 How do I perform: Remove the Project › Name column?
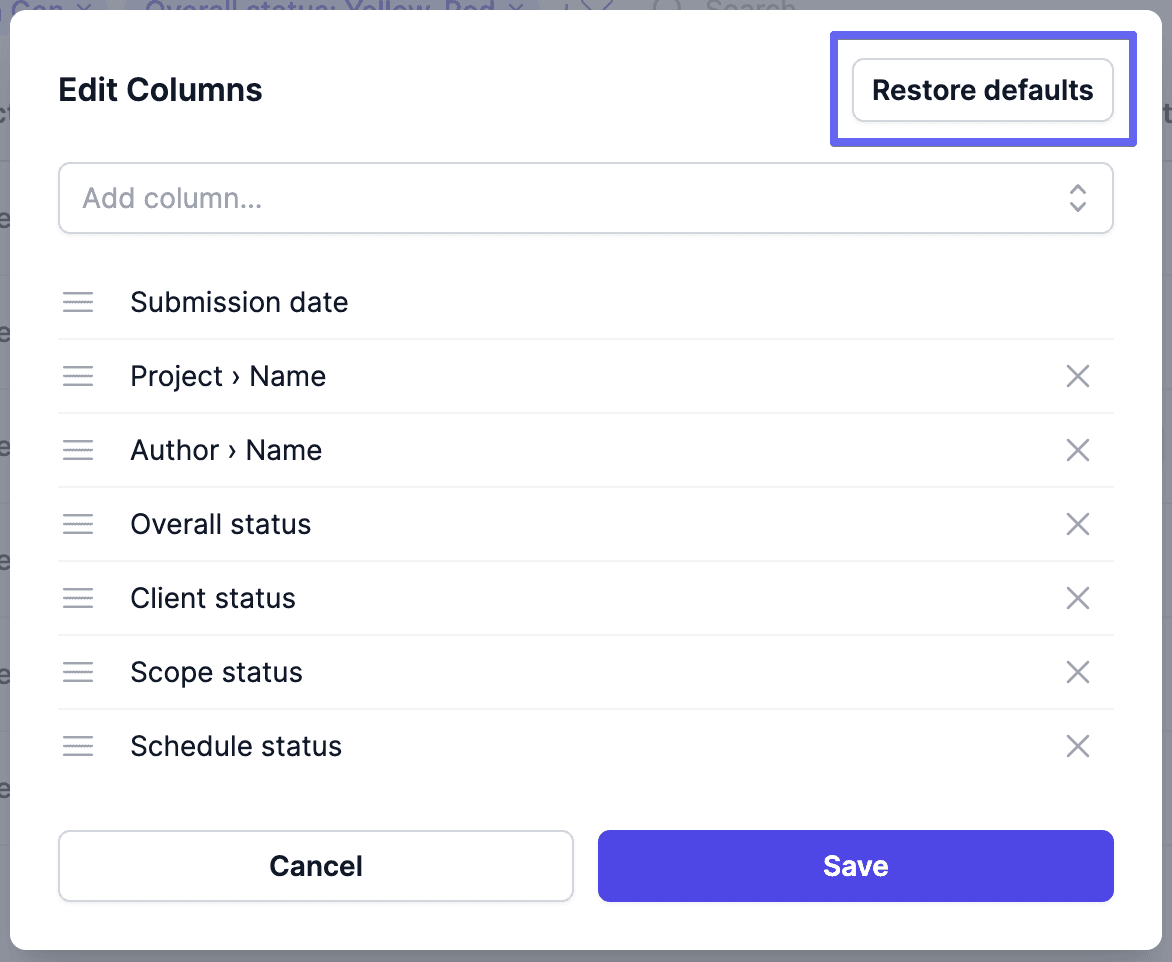pyautogui.click(x=1078, y=376)
